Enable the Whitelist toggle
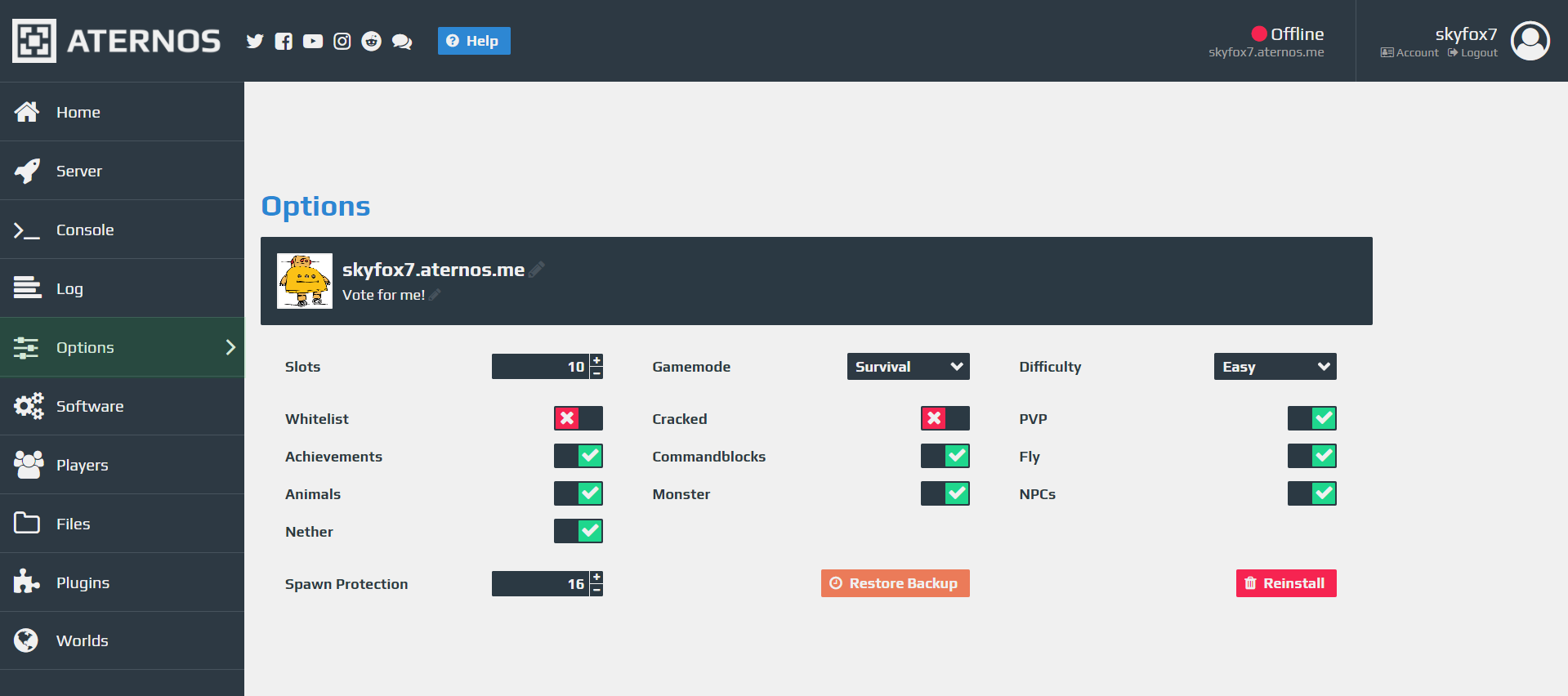This screenshot has width=1568, height=696. point(579,418)
